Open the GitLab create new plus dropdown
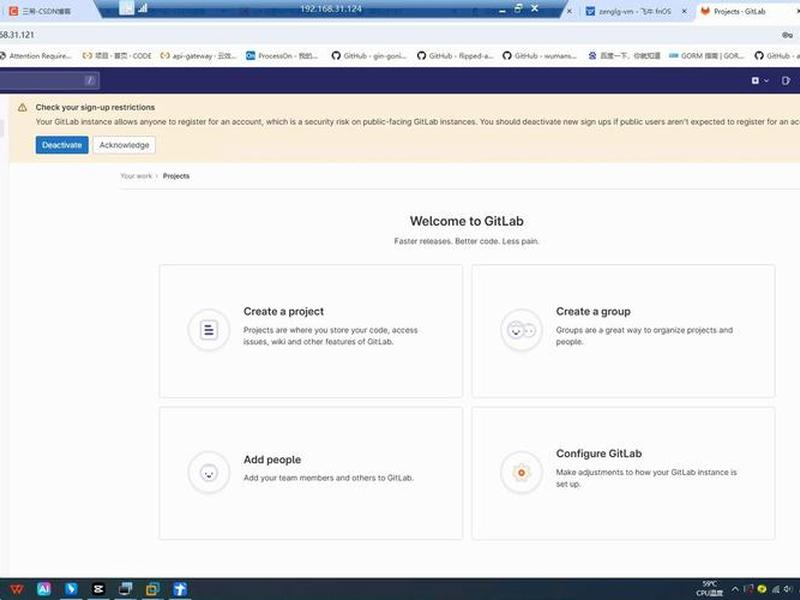The width and height of the screenshot is (800, 600). tap(760, 81)
